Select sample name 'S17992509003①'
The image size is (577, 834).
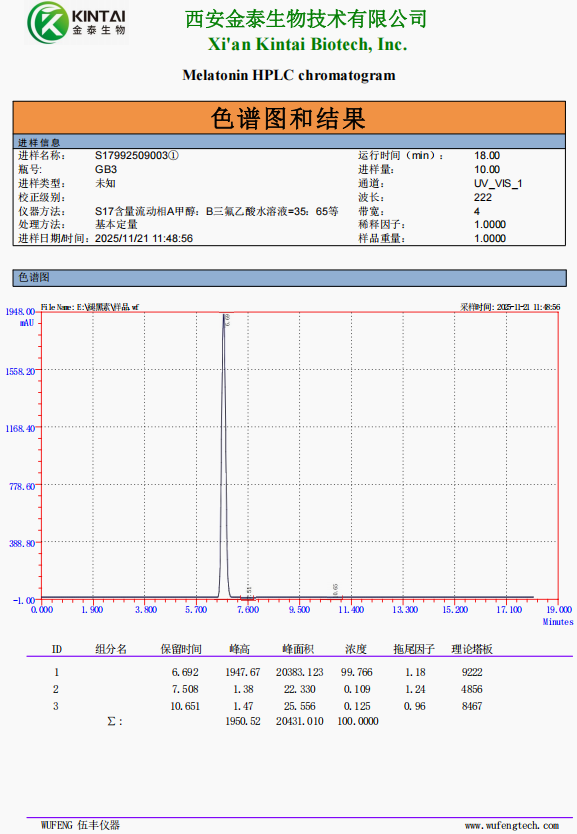coord(137,155)
